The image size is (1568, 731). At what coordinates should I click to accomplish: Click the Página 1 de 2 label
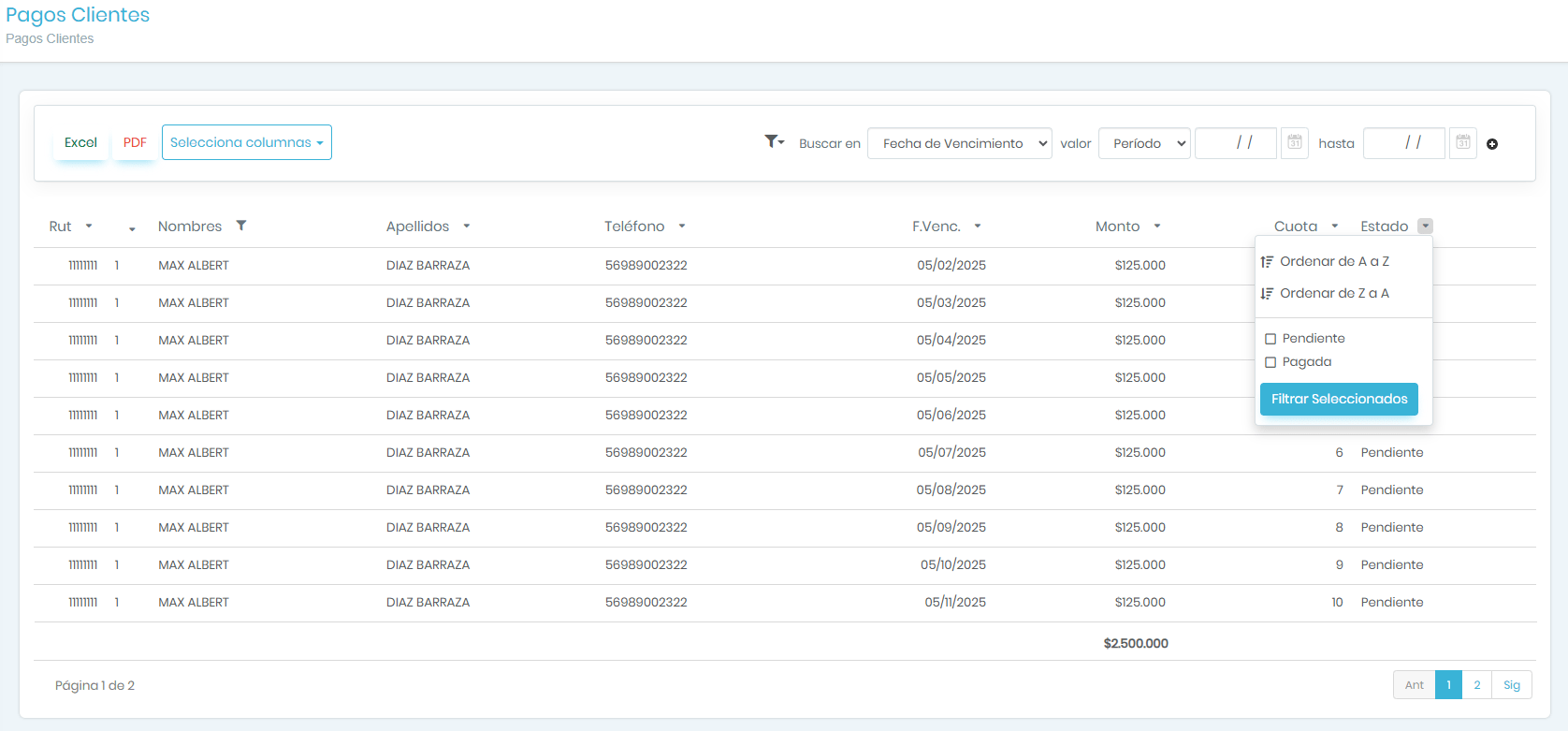click(x=94, y=686)
